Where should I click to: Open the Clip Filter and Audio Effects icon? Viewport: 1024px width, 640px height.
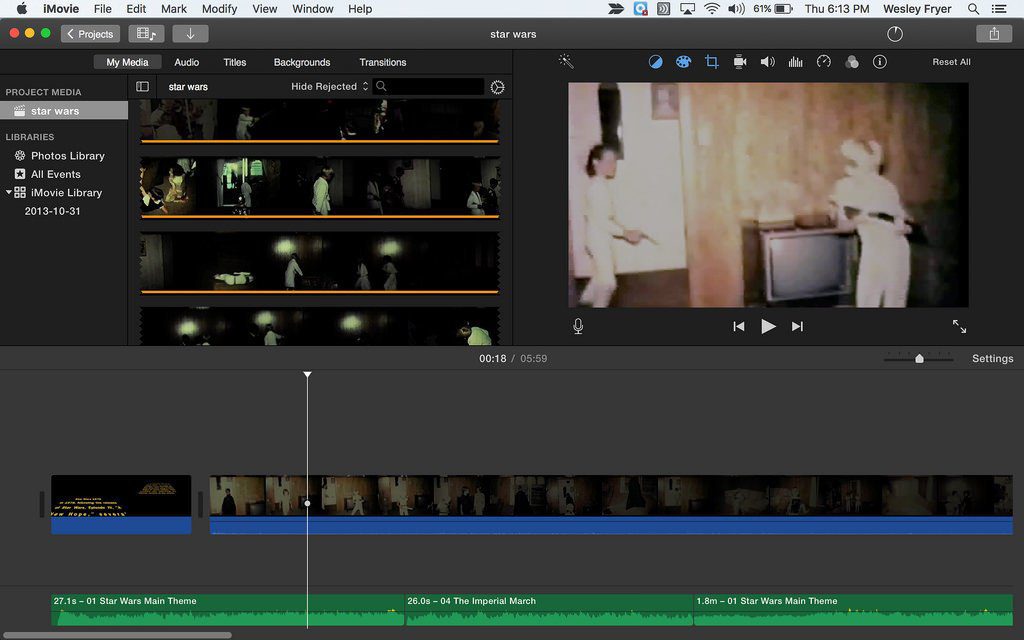pos(852,62)
